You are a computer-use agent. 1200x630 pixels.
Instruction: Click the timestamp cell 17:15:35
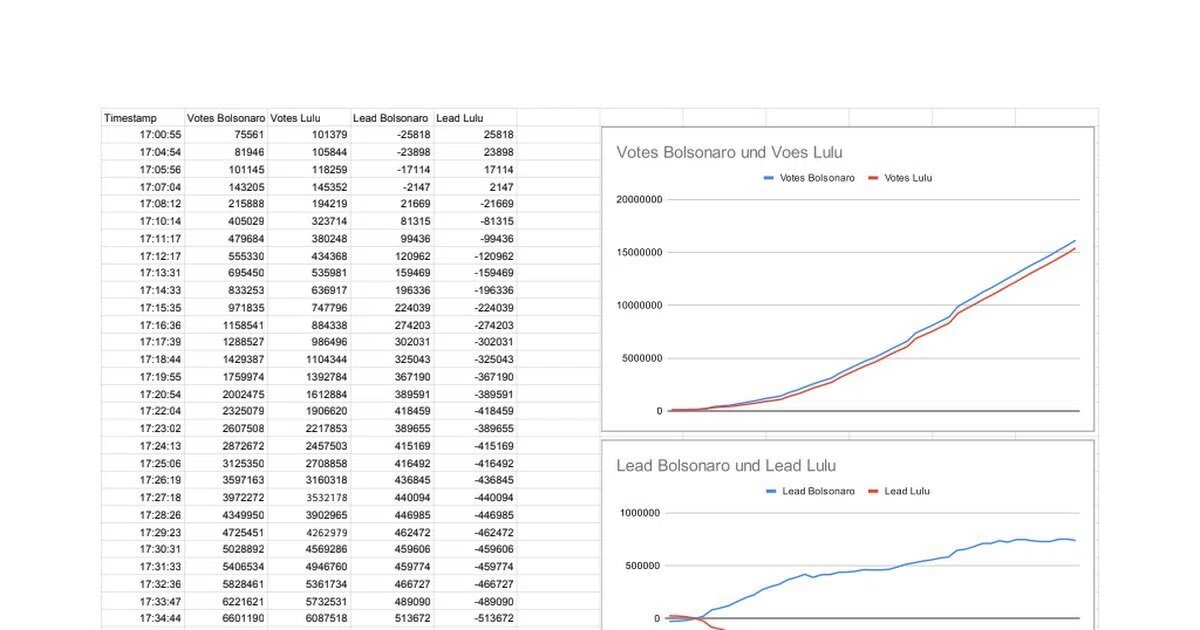pos(143,308)
